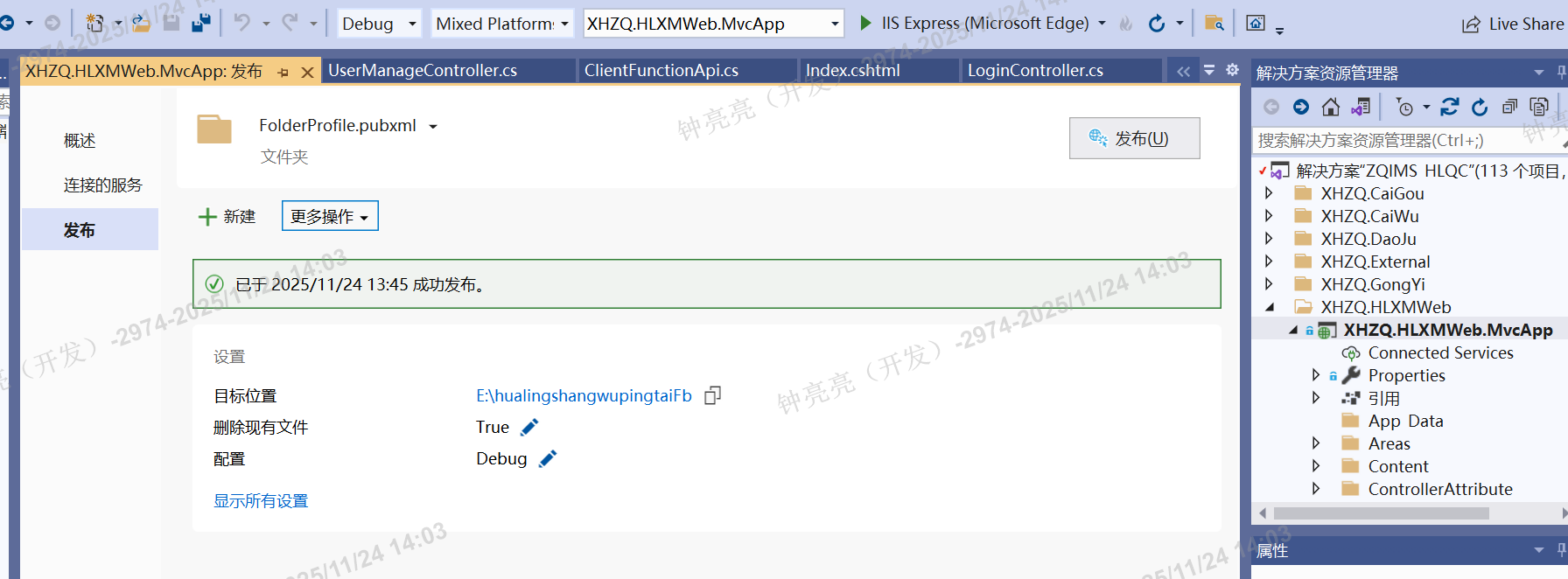The image size is (1568, 579).
Task: Expand the XHZQ.DaoJu folder node
Action: pyautogui.click(x=1270, y=239)
